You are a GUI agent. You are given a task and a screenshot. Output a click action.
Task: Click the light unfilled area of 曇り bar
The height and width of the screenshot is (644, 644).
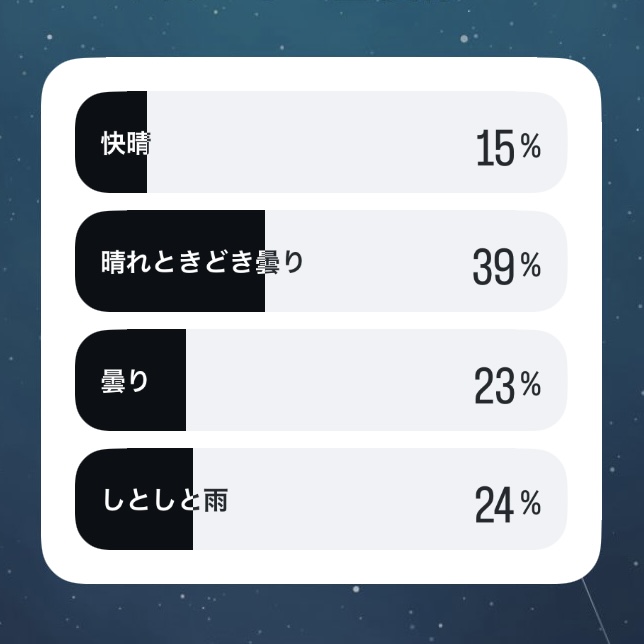(320, 381)
